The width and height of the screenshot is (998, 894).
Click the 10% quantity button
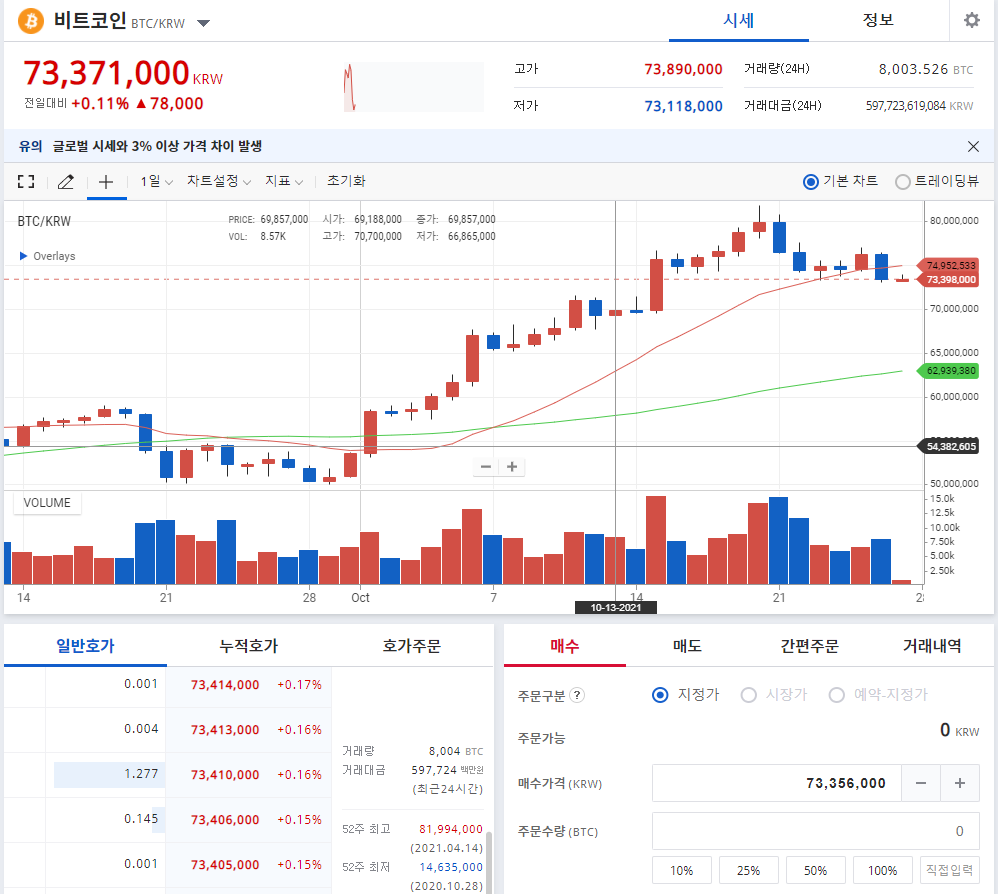682,870
